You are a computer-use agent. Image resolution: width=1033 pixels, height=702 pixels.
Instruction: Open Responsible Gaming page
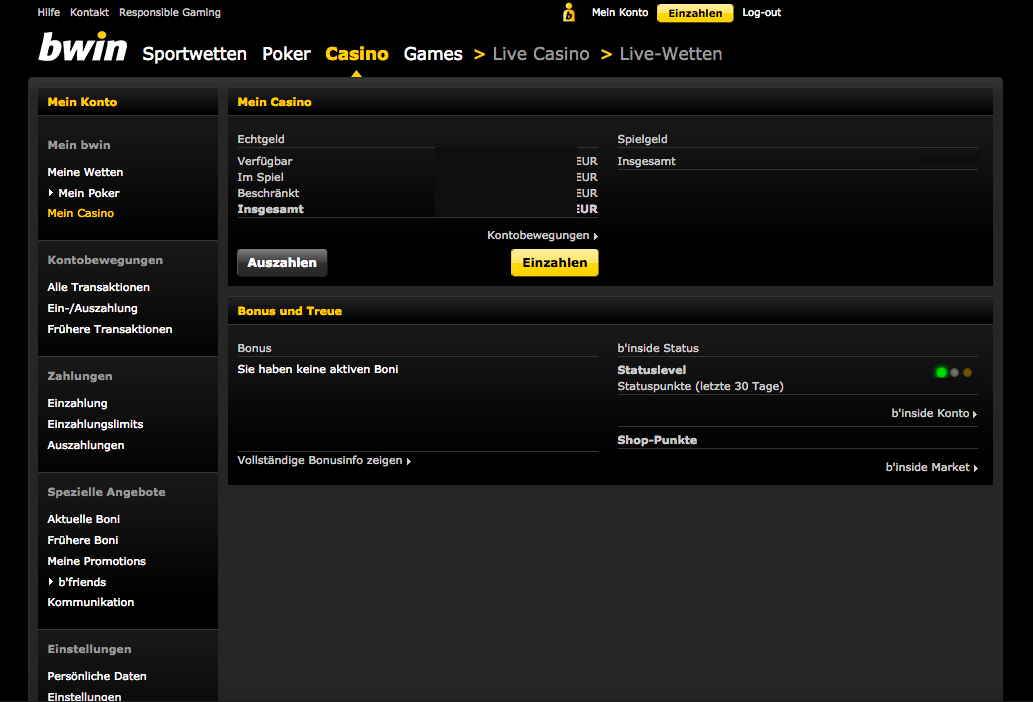[170, 13]
